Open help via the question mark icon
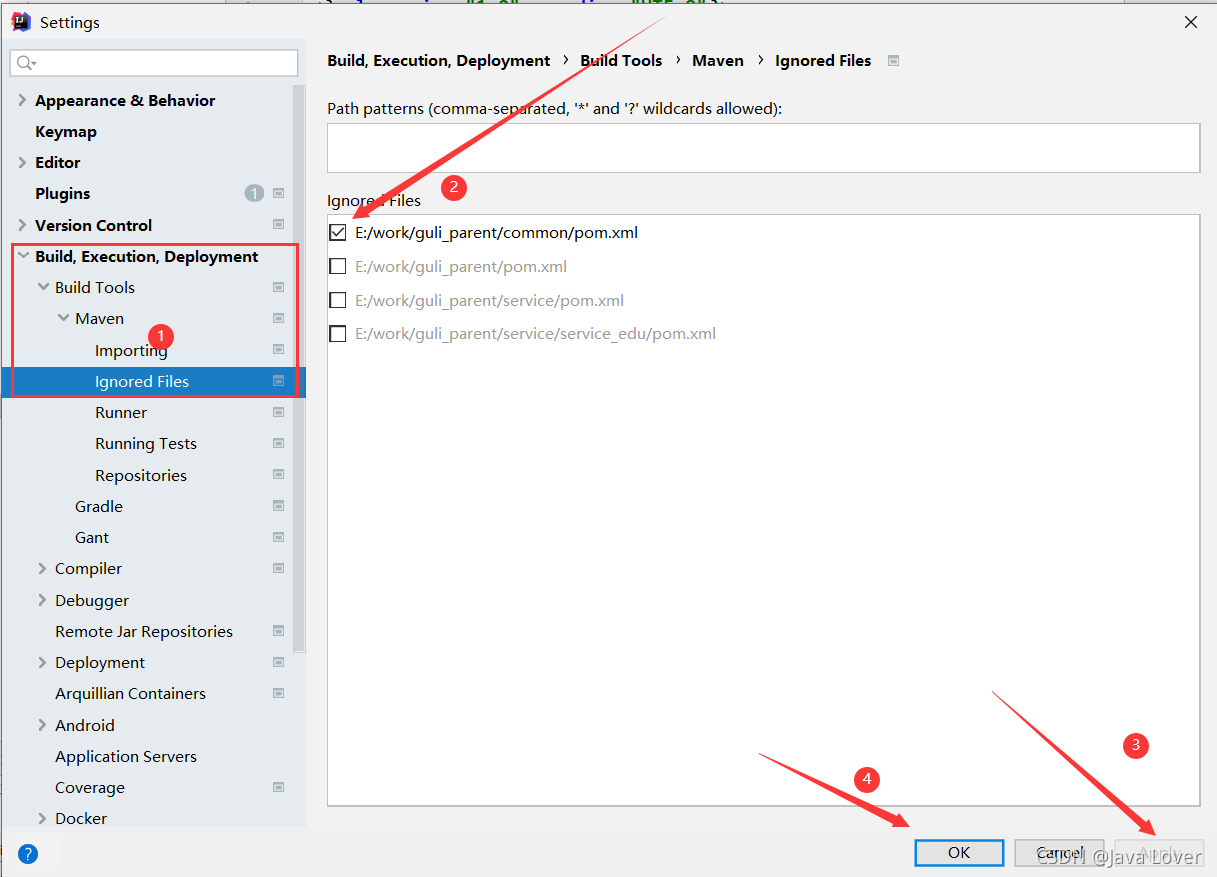Image resolution: width=1217 pixels, height=877 pixels. 28,854
